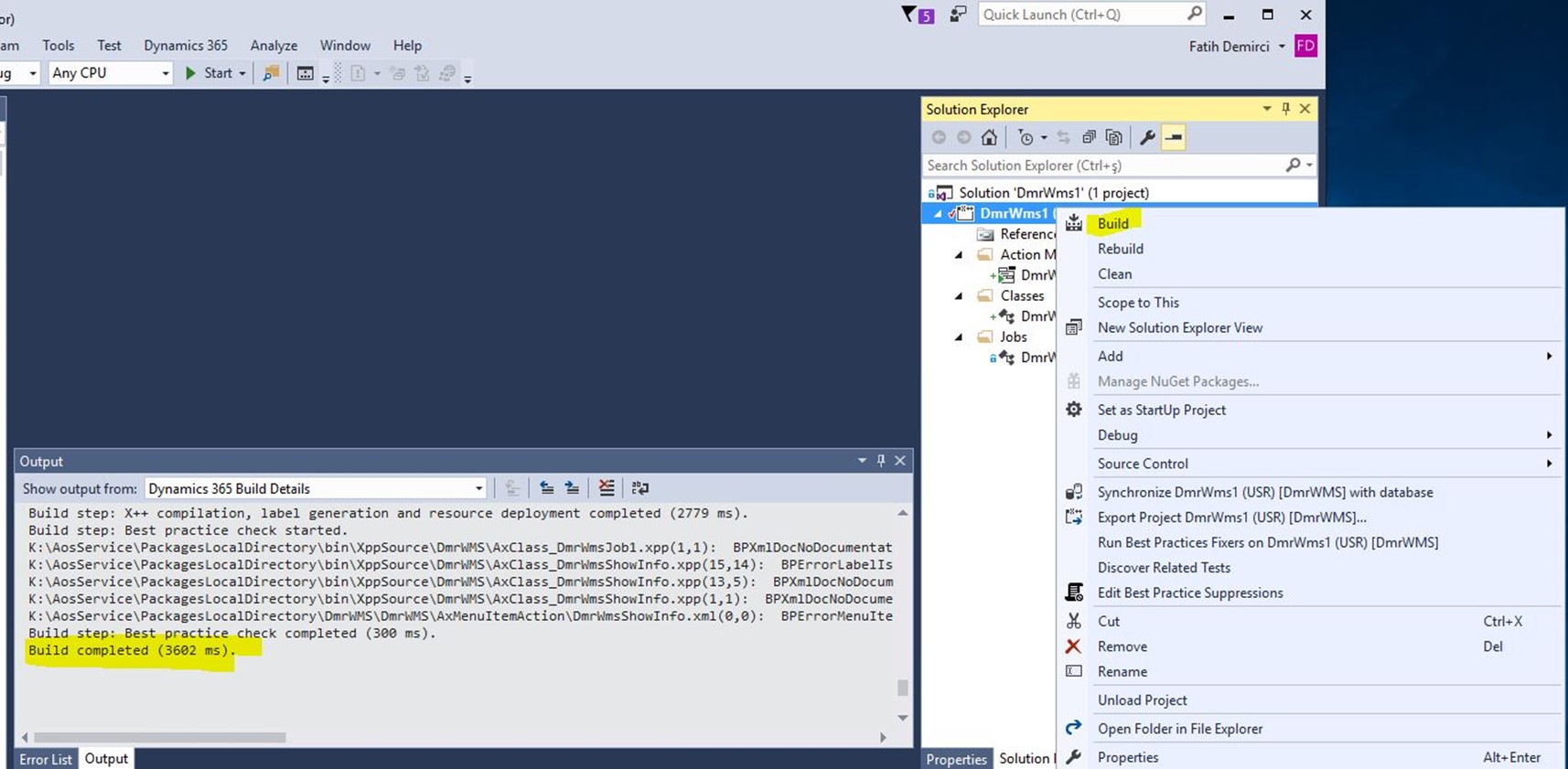Click the Synchronize with database icon
1568x769 pixels.
pos(1074,492)
